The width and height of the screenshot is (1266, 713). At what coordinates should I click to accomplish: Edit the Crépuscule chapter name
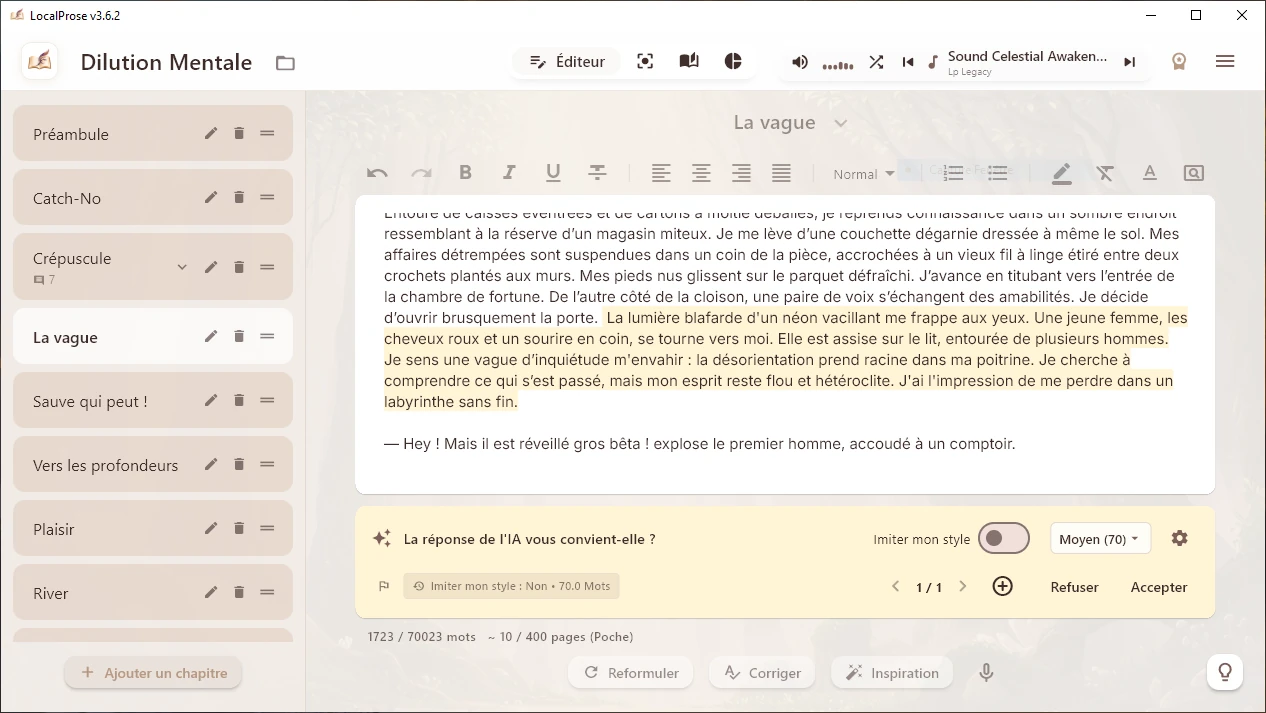click(x=211, y=267)
